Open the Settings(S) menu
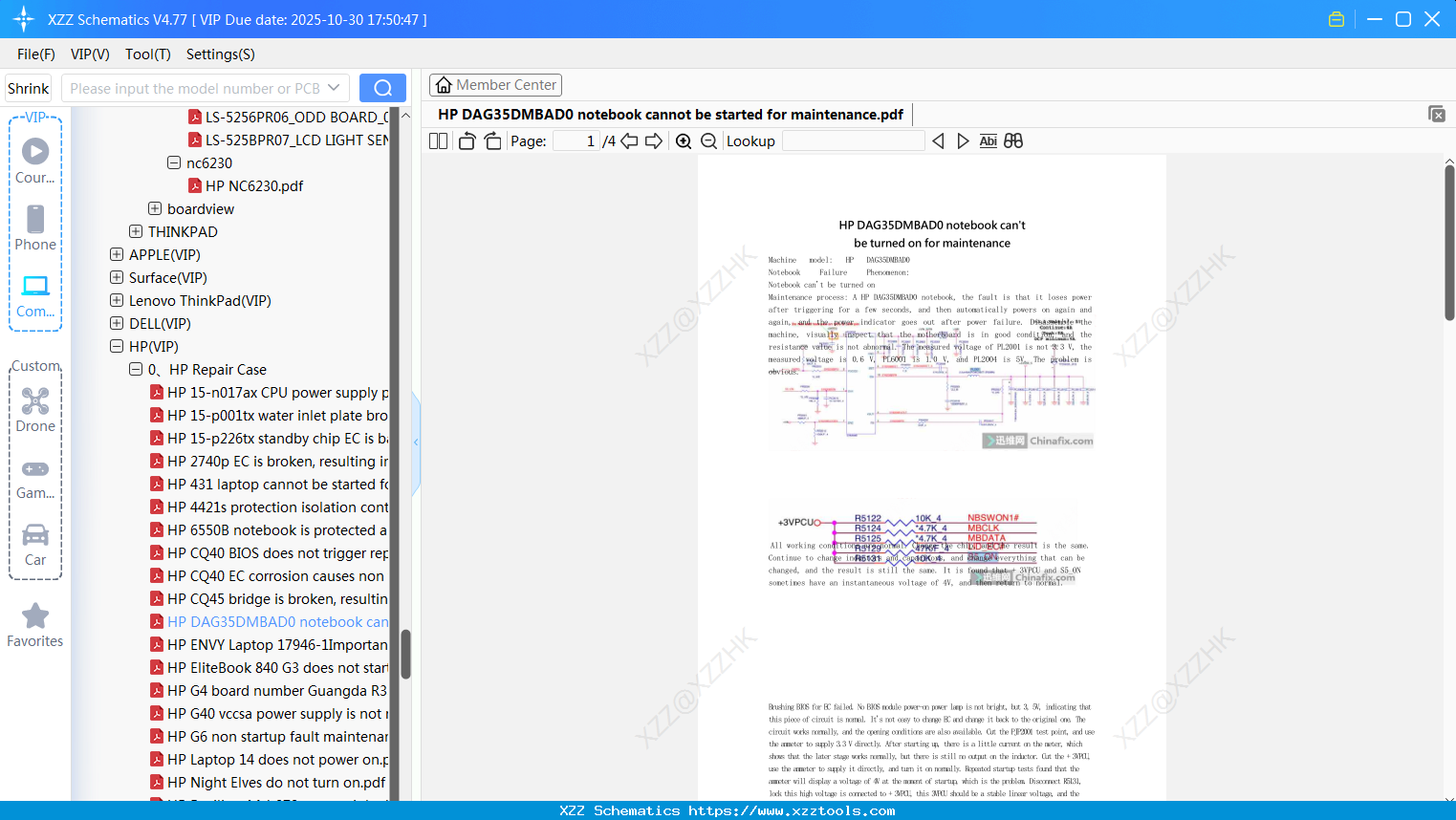The height and width of the screenshot is (820, 1456). 221,54
